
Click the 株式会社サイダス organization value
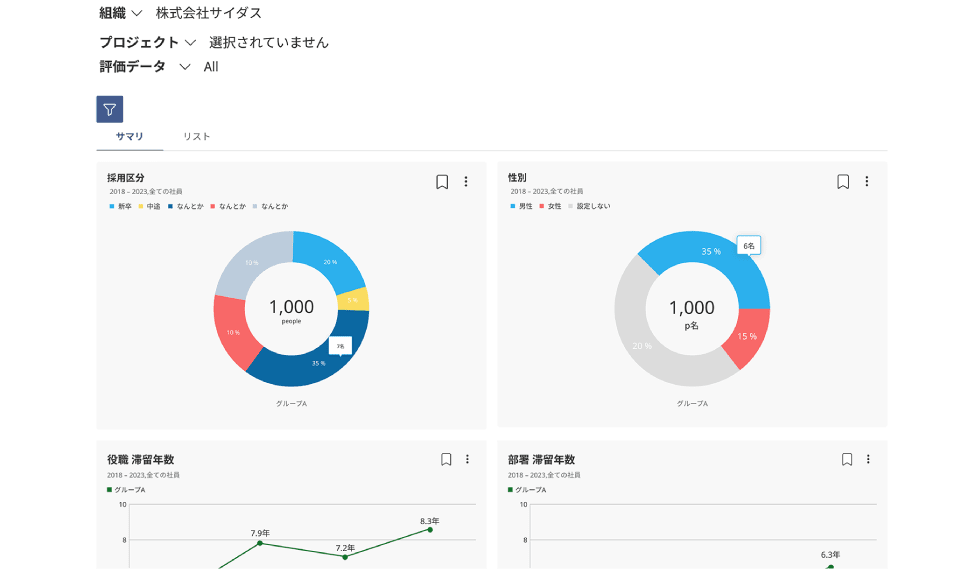click(209, 13)
